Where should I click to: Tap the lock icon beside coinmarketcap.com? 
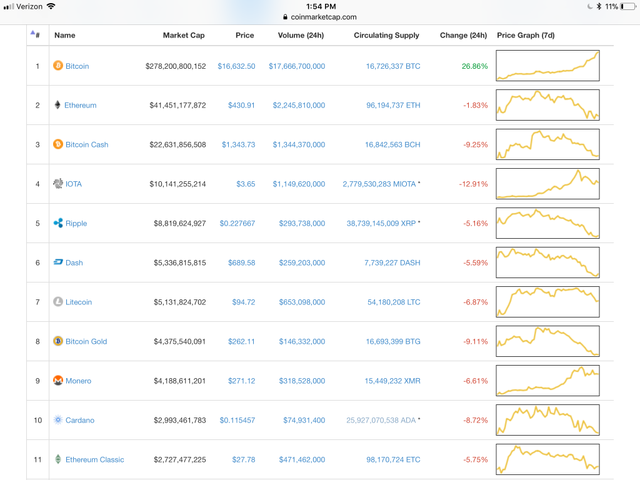[x=285, y=17]
